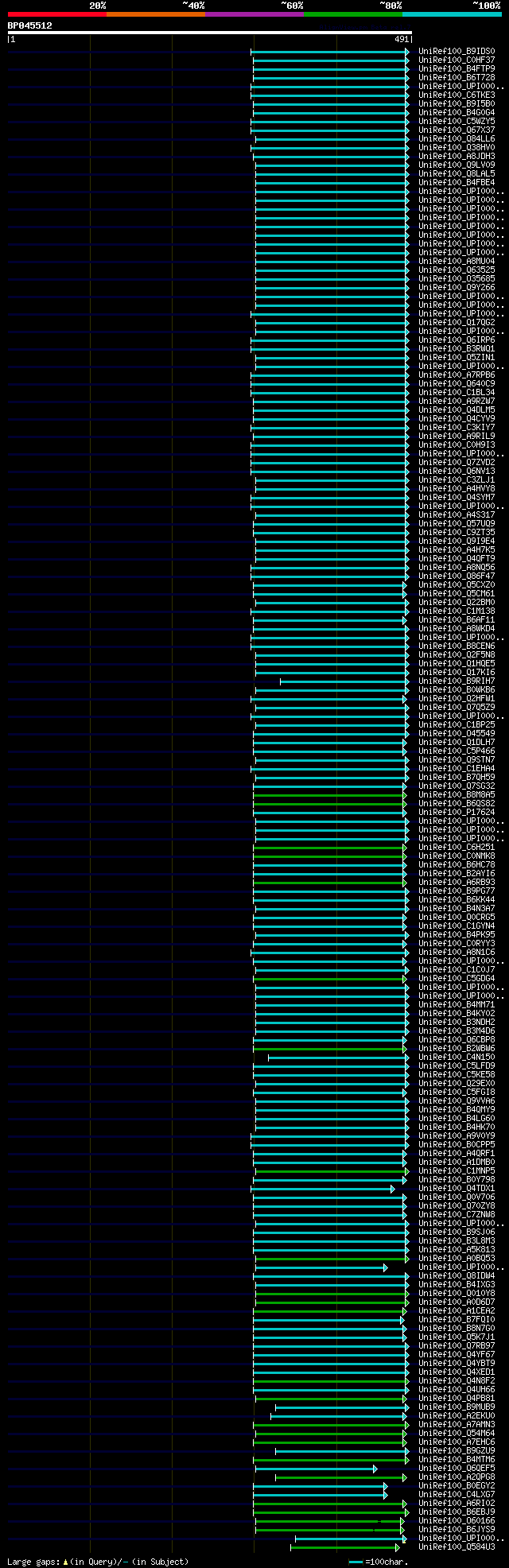Select the UniRef100_A0BQ53 entry
Image resolution: width=509 pixels, height=1568 pixels.
[457, 1259]
